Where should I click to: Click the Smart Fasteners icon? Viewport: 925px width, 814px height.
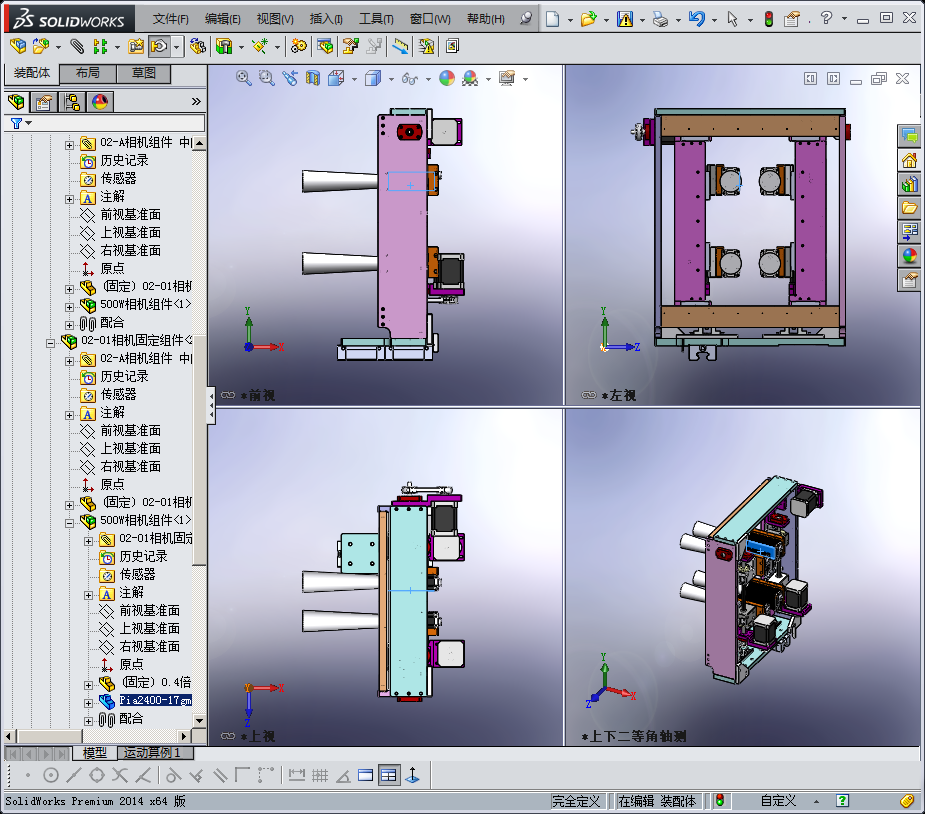point(136,46)
